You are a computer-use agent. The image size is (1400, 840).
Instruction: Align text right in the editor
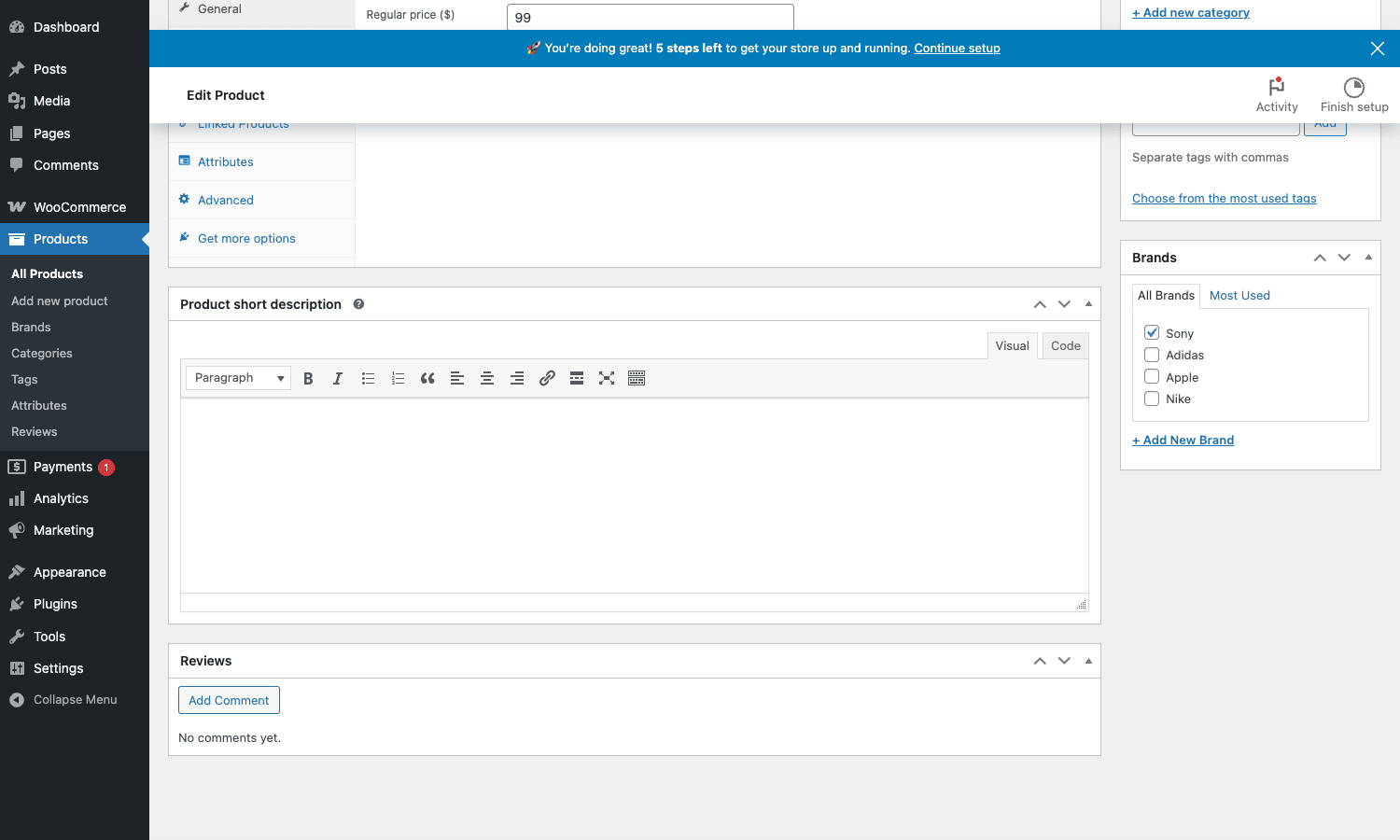[x=517, y=378]
